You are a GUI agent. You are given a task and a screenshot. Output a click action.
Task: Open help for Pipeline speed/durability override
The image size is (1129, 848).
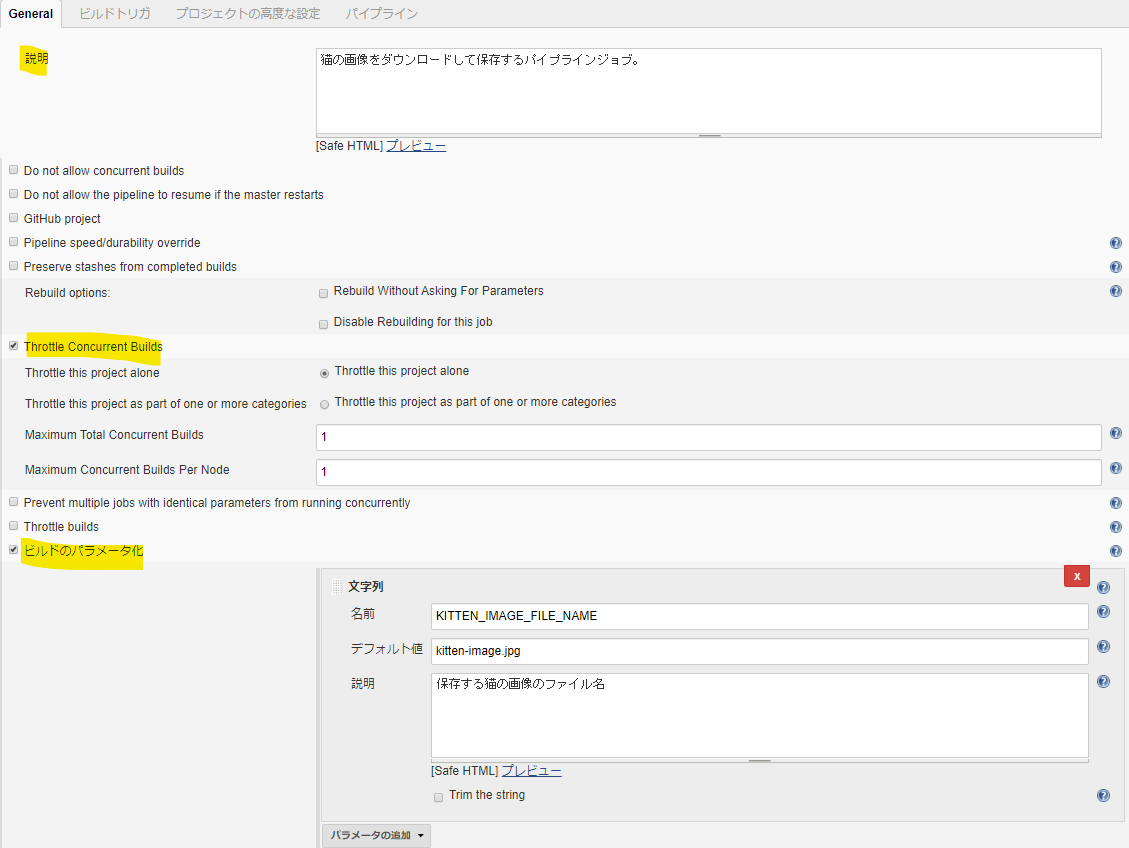[x=1115, y=243]
